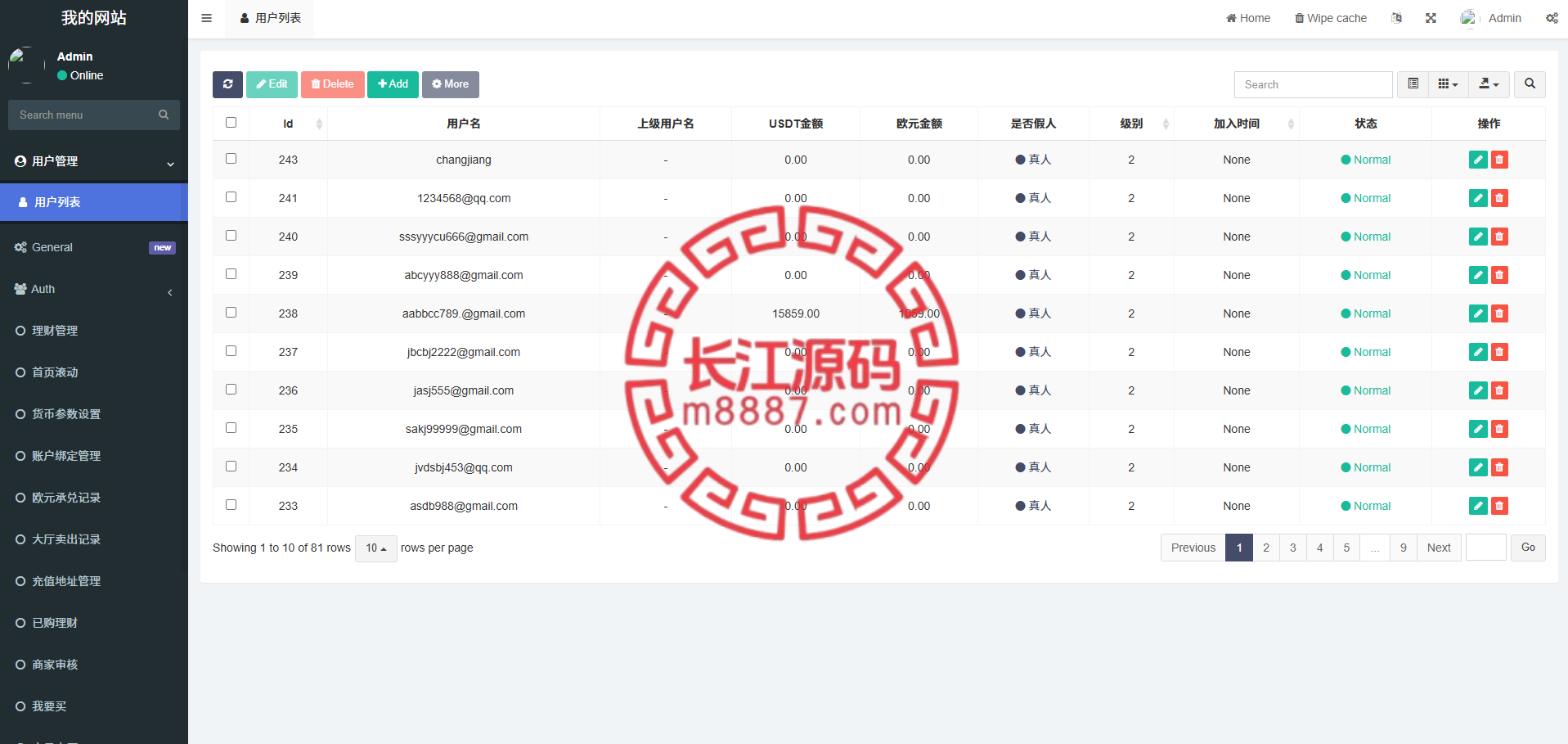This screenshot has height=744, width=1568.
Task: Delete row 241 using the trash icon
Action: pyautogui.click(x=1499, y=198)
